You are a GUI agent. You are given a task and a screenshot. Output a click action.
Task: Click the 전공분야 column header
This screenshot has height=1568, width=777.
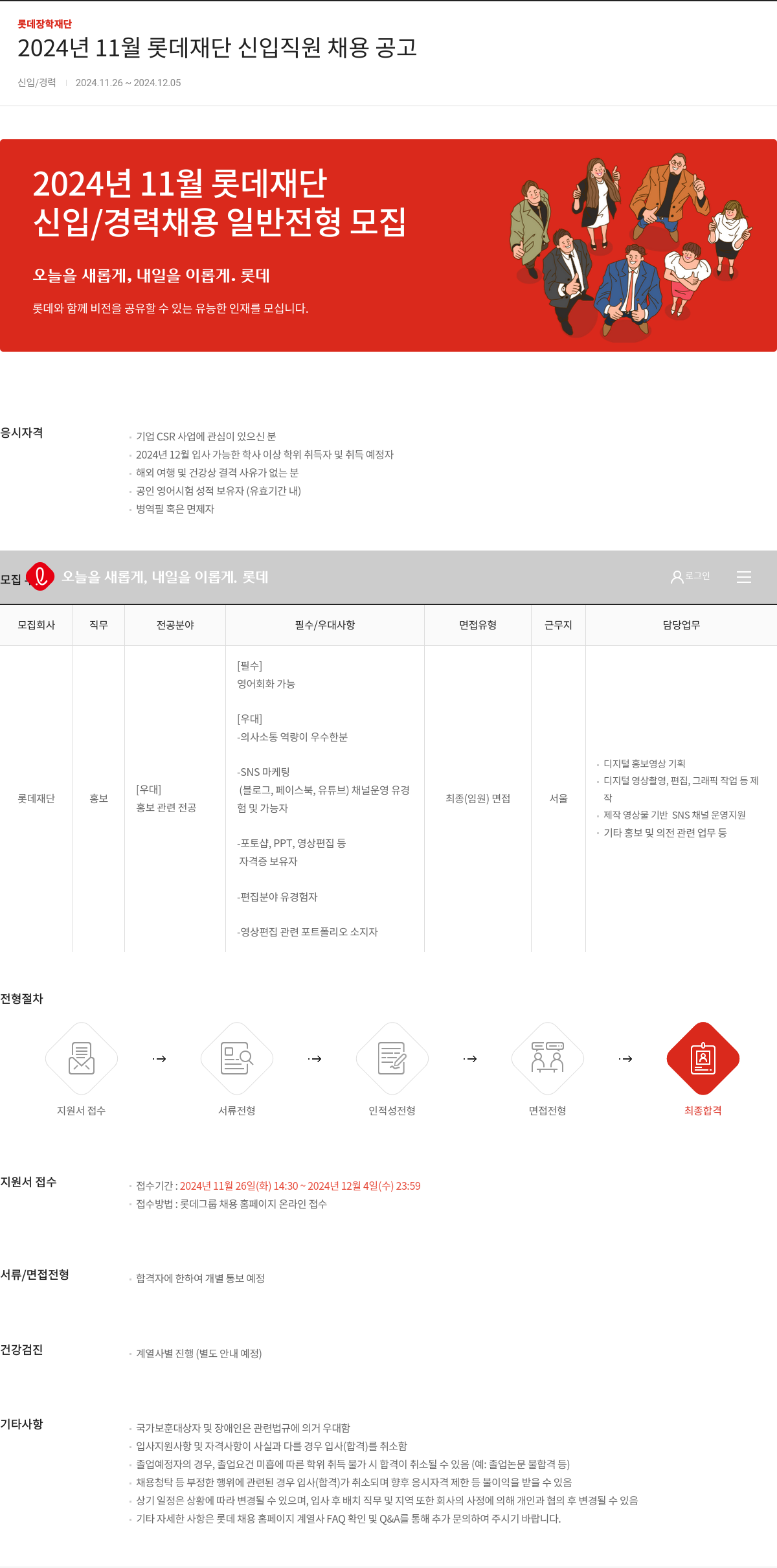[175, 625]
